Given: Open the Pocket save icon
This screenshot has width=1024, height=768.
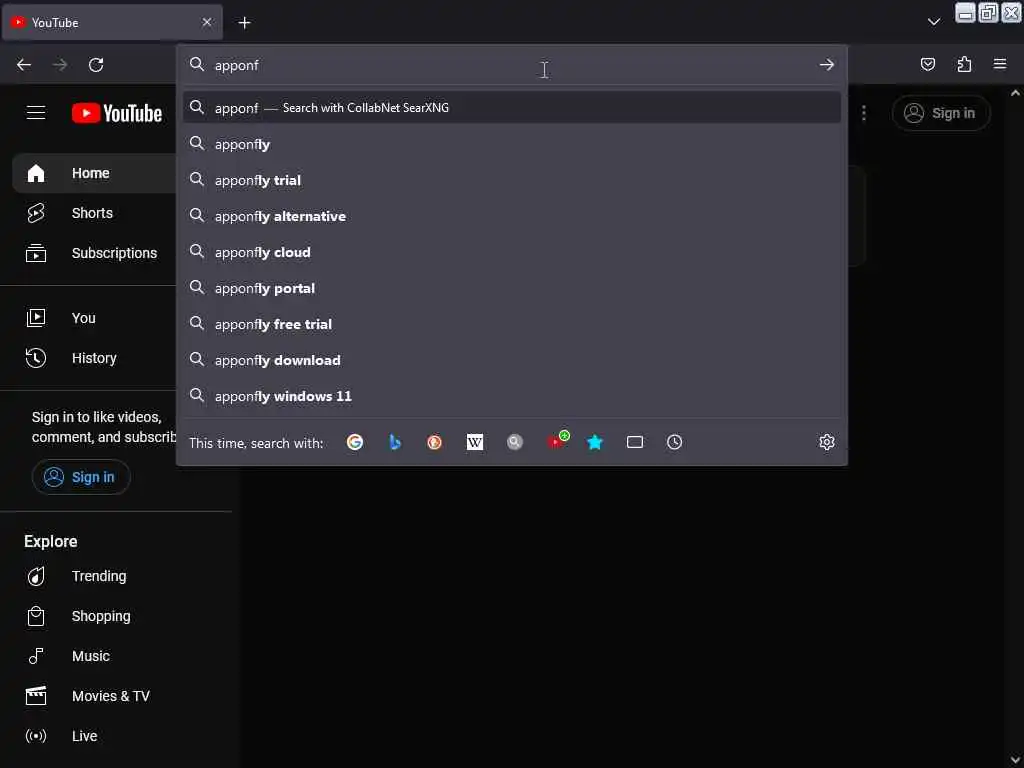Looking at the screenshot, I should click(x=928, y=64).
